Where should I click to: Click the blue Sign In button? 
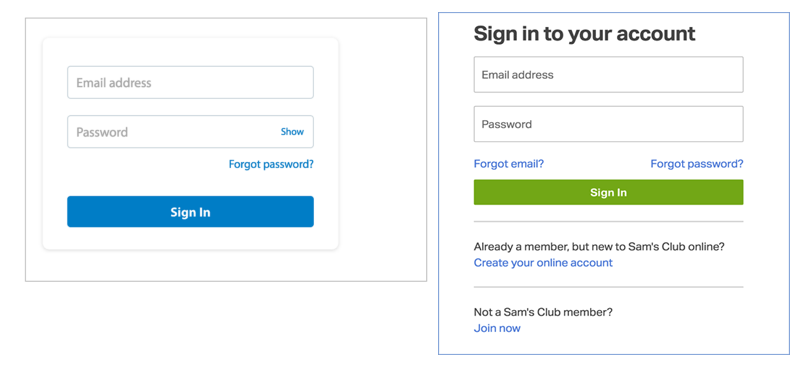[x=190, y=212]
